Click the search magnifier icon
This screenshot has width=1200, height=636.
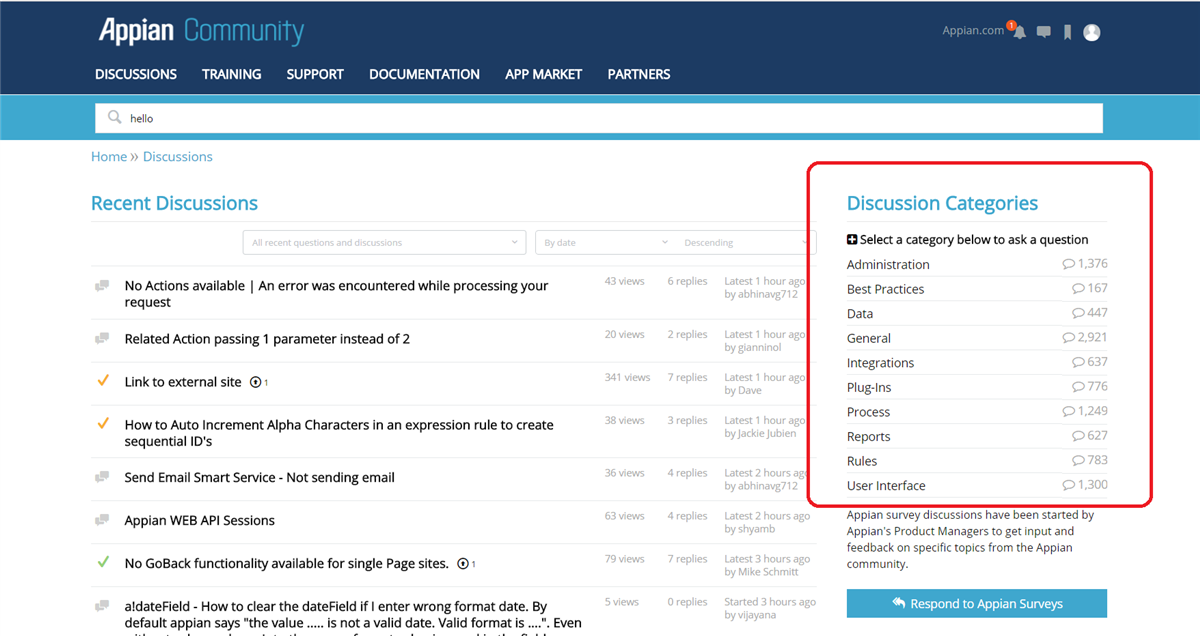(x=115, y=117)
